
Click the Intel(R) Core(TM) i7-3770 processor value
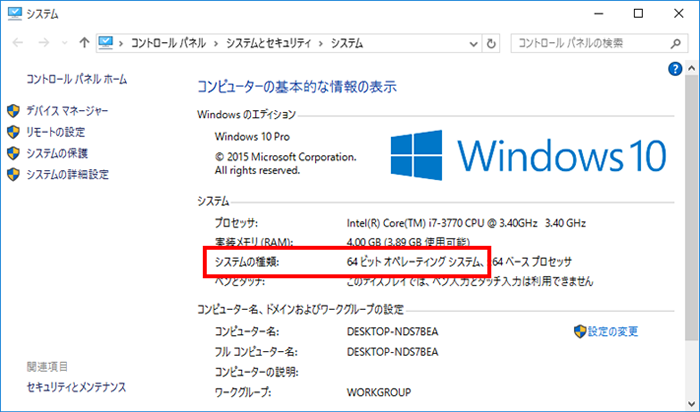(x=466, y=223)
